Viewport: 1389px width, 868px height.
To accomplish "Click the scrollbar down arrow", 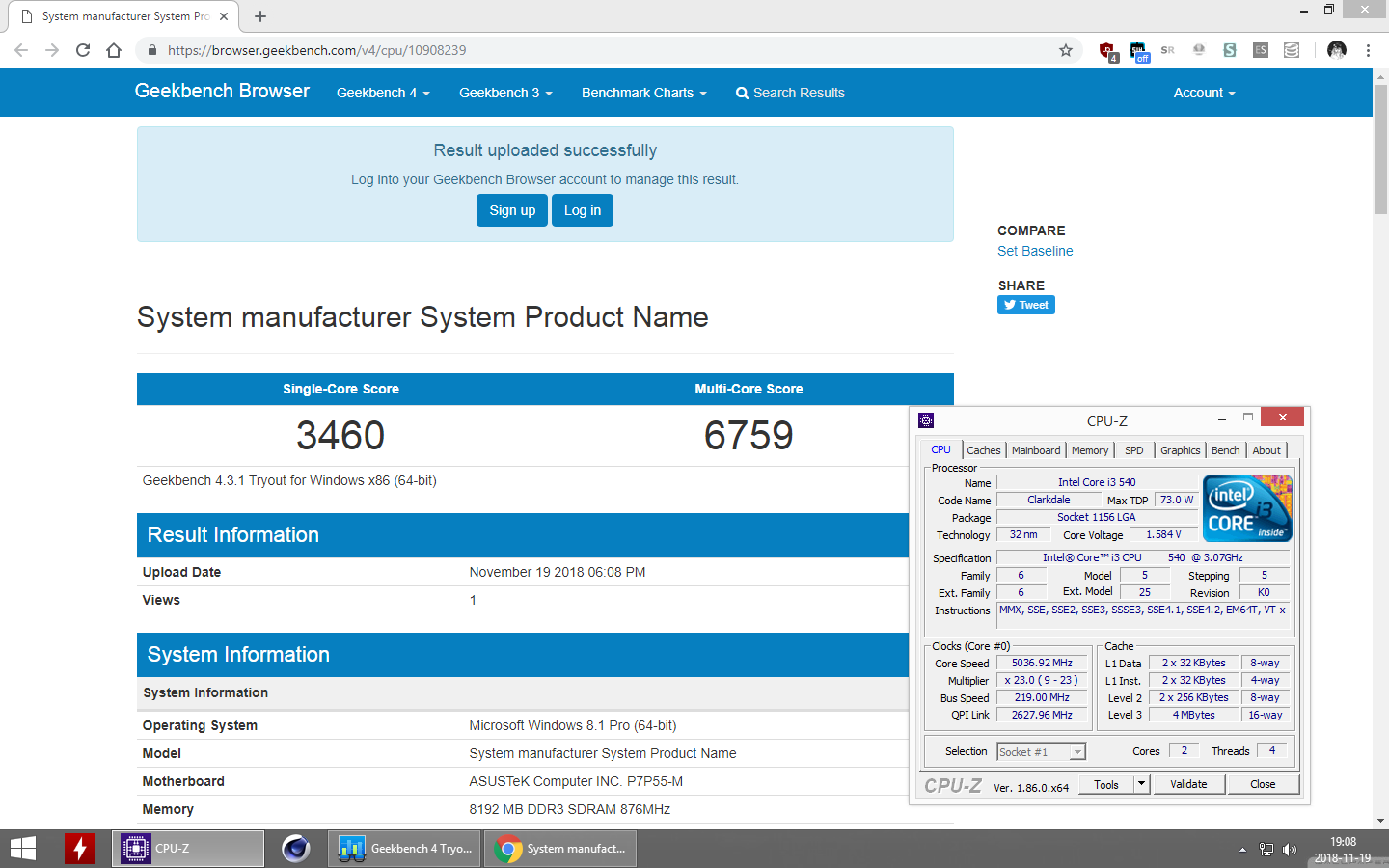I will (x=1380, y=821).
